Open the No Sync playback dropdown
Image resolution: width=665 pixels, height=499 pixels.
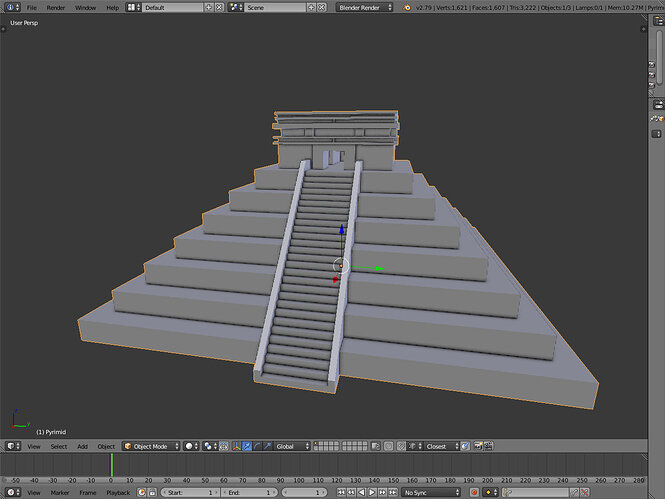coord(431,492)
